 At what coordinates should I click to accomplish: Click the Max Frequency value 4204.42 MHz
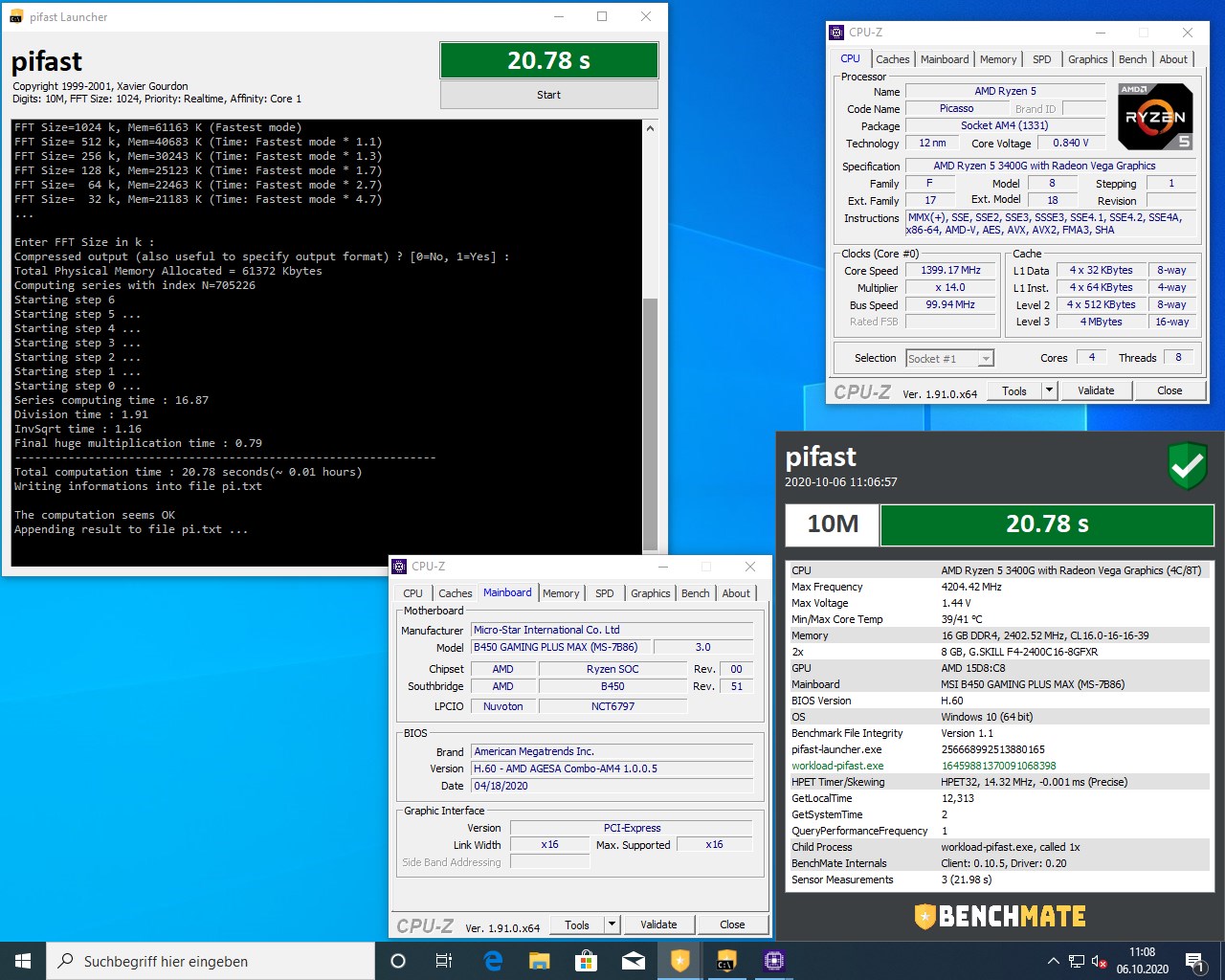pyautogui.click(x=971, y=587)
